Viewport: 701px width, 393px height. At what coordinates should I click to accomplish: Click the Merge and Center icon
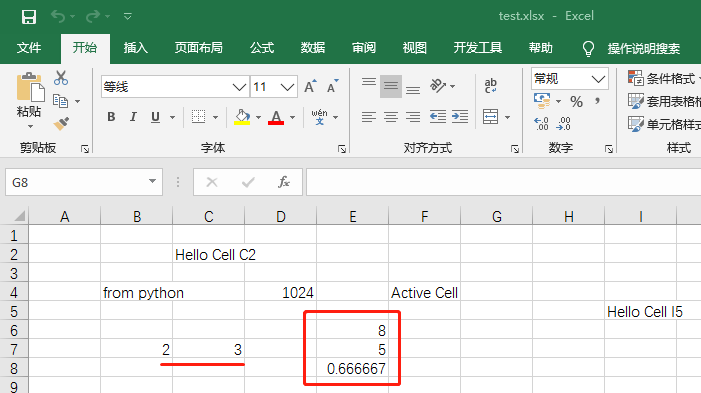coord(490,117)
